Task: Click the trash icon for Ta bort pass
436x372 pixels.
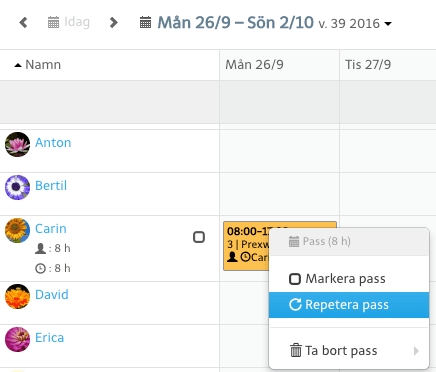Action: pyautogui.click(x=295, y=350)
